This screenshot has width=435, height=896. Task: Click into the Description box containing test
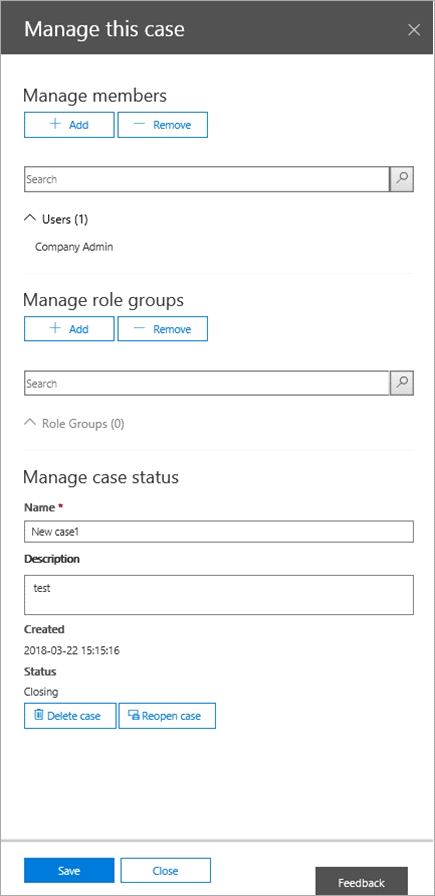[x=219, y=595]
